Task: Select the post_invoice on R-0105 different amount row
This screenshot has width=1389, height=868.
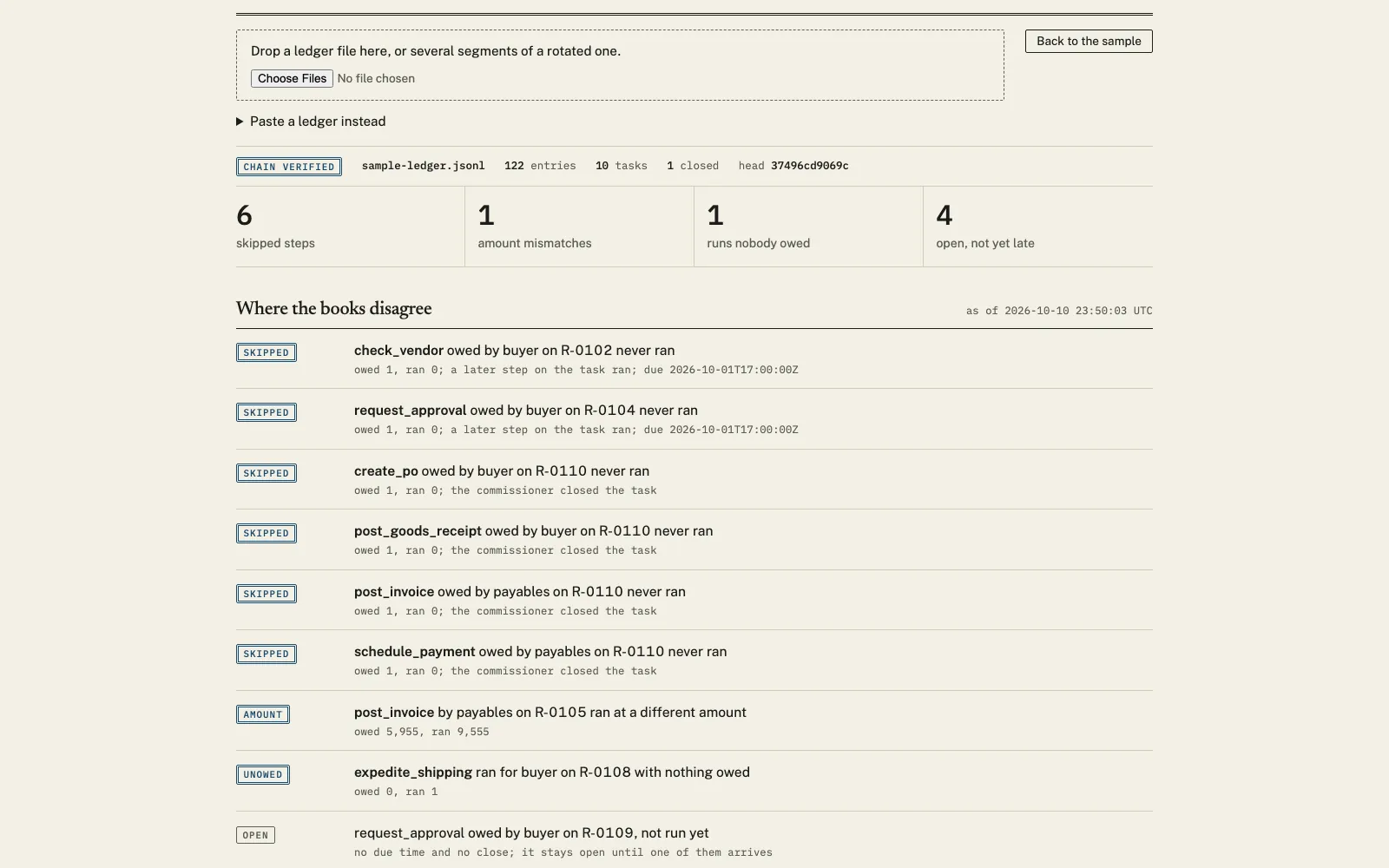Action: point(694,721)
